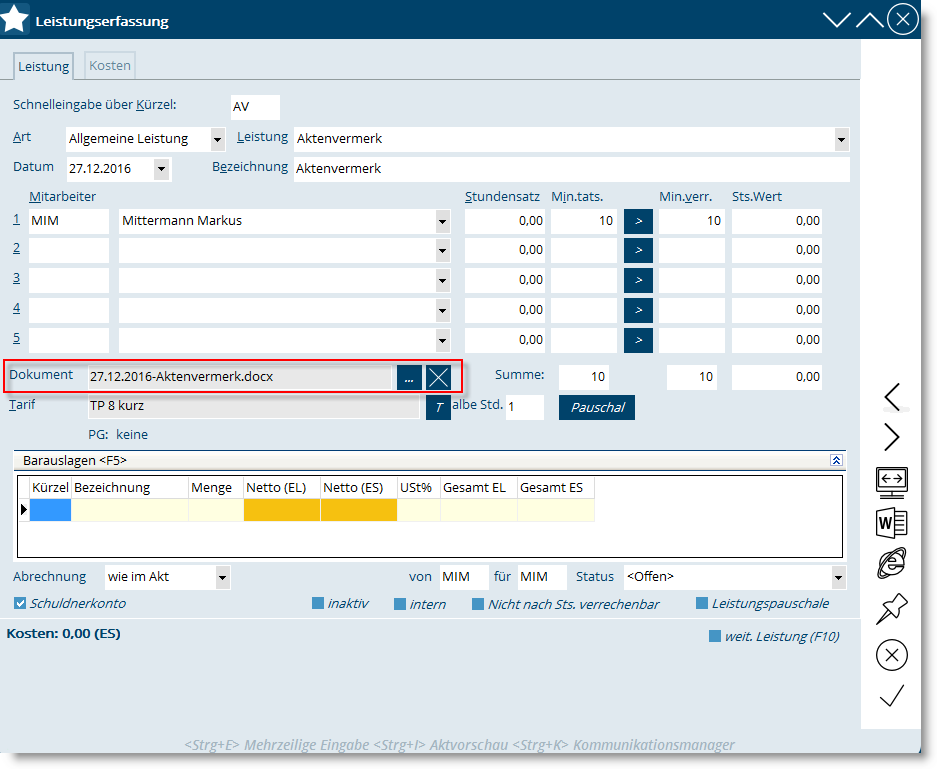Transfer minutes in row 2 with arrow button
Screen dimensions: 937x769
coord(638,250)
